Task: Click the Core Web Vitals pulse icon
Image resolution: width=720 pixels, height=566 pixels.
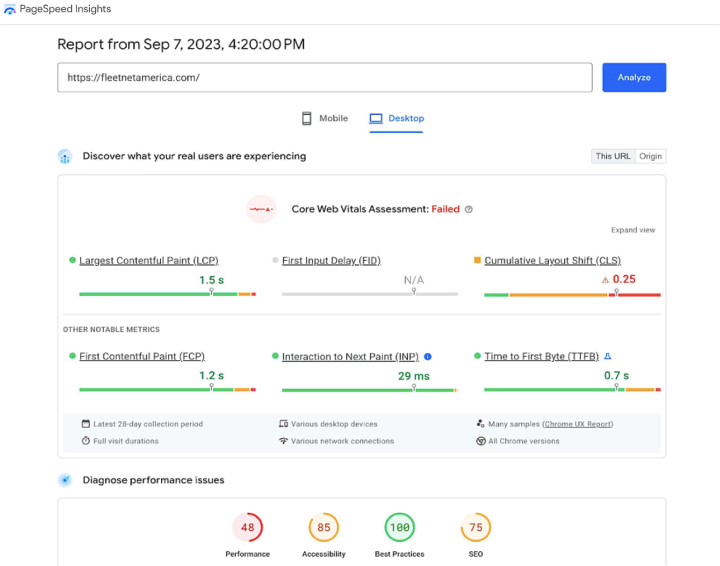Action: [x=261, y=209]
